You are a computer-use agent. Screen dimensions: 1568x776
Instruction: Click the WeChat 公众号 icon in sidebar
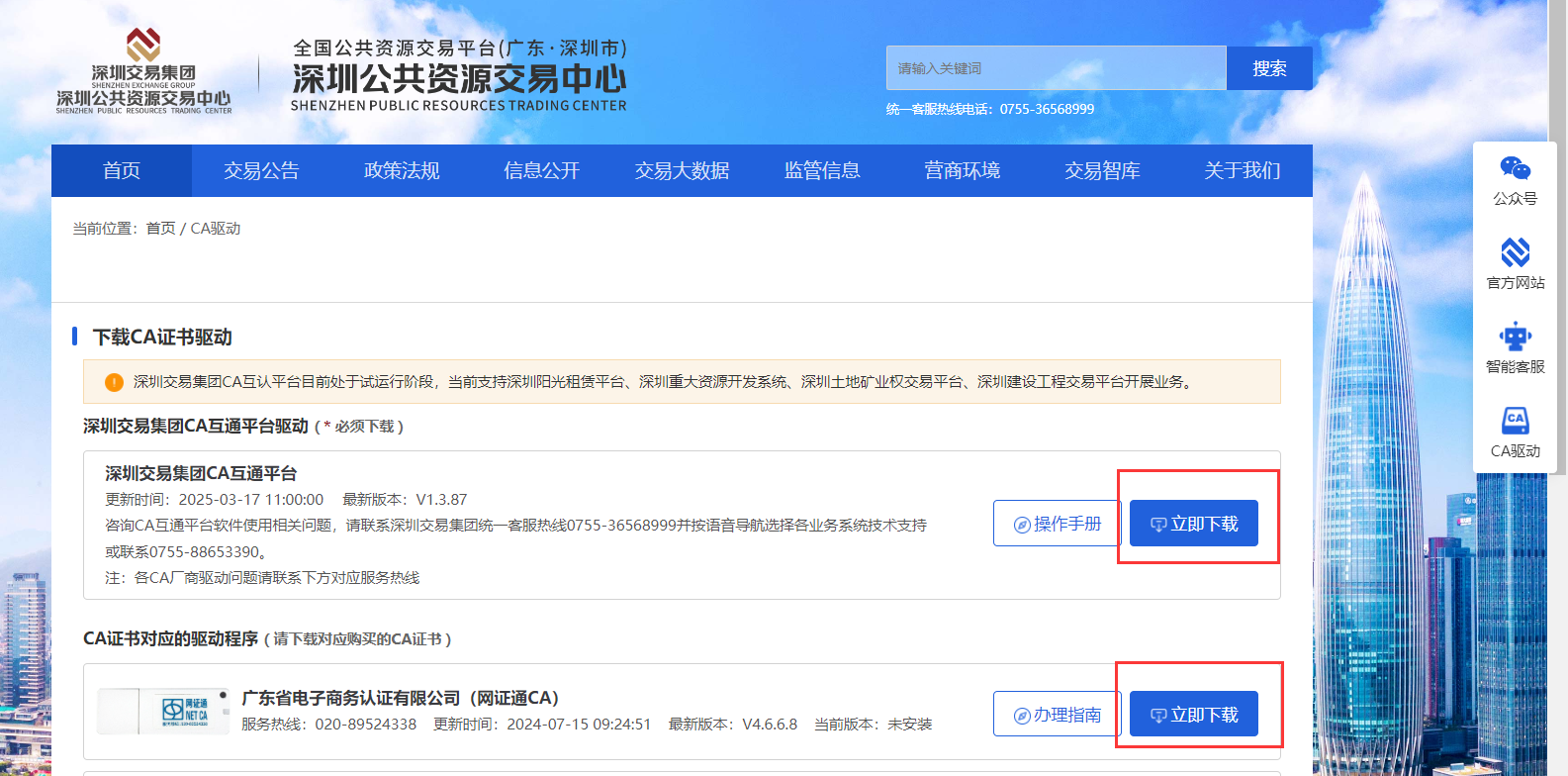pyautogui.click(x=1515, y=169)
